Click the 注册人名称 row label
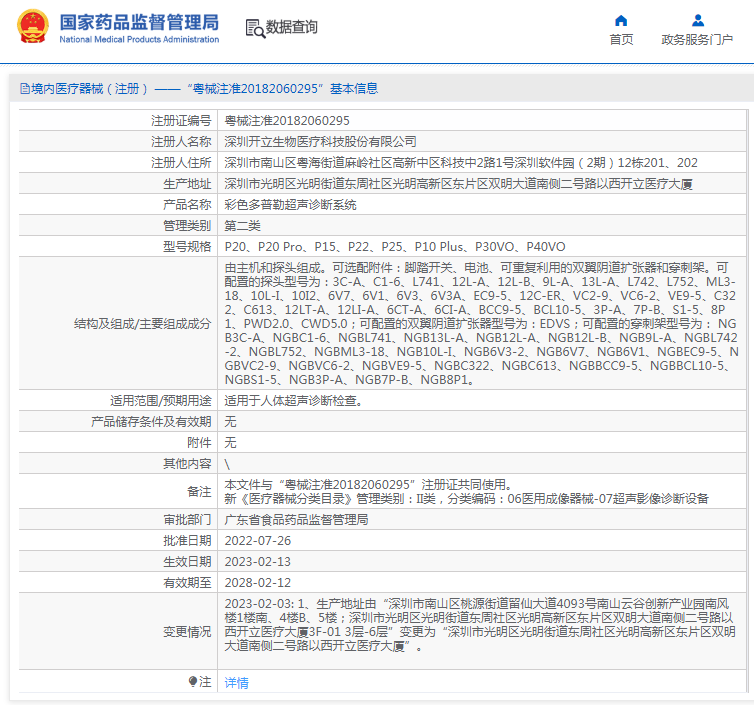 coord(181,141)
